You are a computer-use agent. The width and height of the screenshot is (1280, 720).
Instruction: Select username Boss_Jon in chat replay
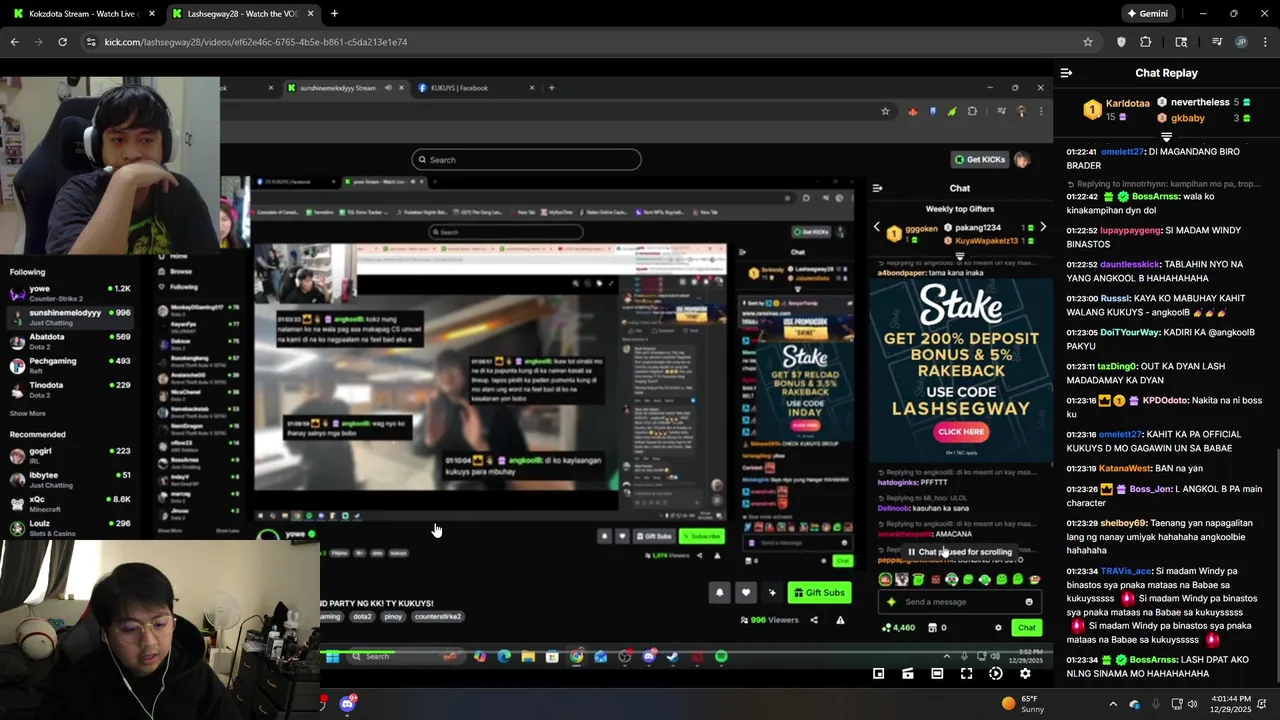click(x=1150, y=489)
